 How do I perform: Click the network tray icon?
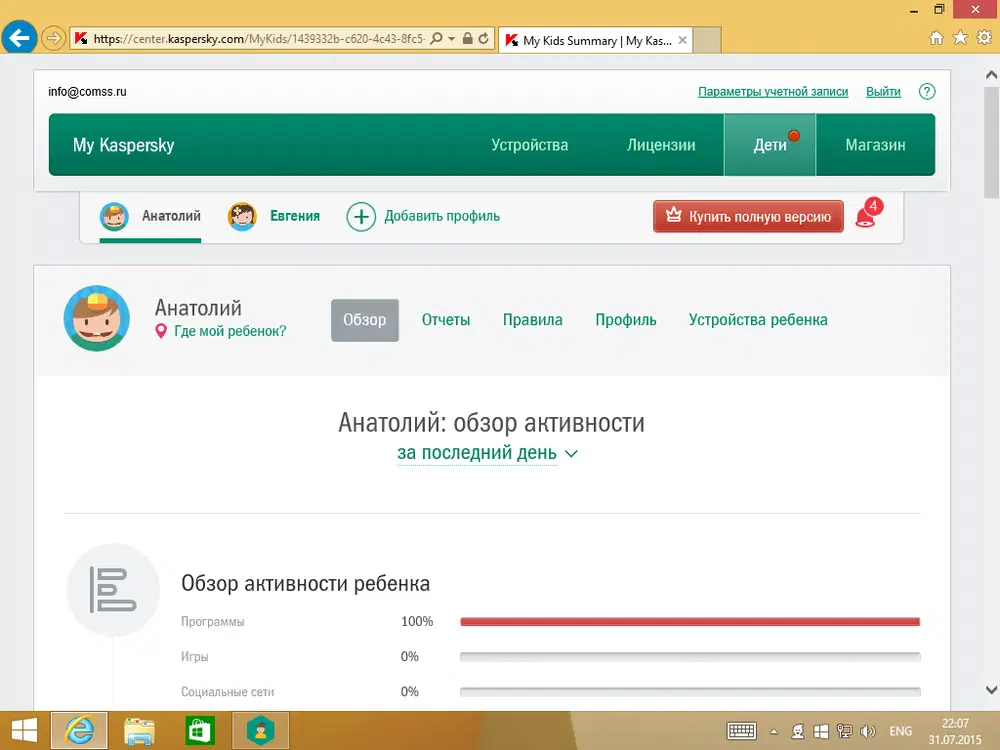(x=844, y=731)
